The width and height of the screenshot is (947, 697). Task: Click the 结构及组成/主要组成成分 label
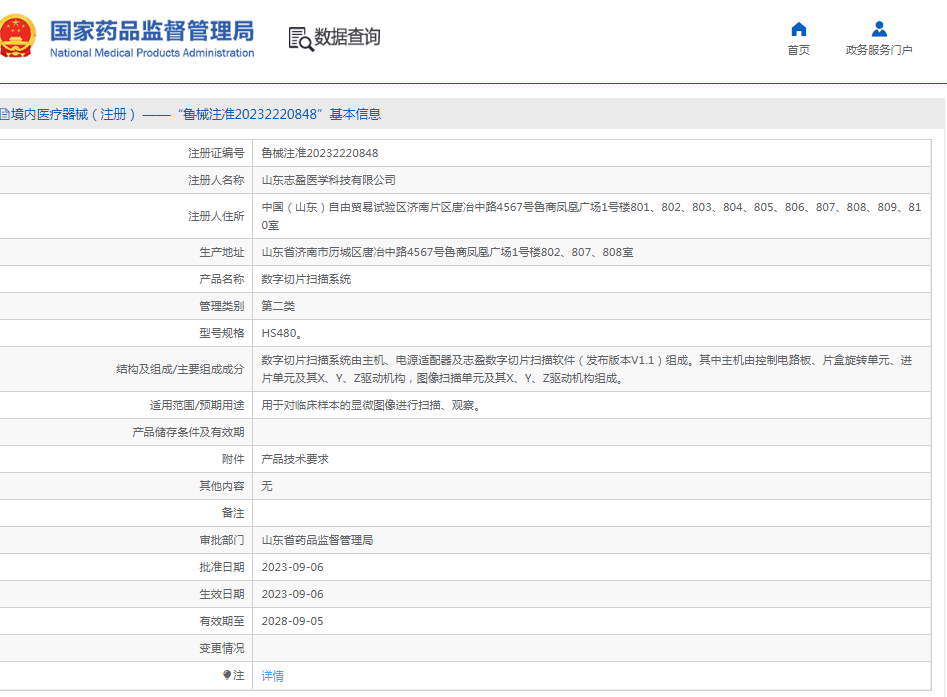180,369
